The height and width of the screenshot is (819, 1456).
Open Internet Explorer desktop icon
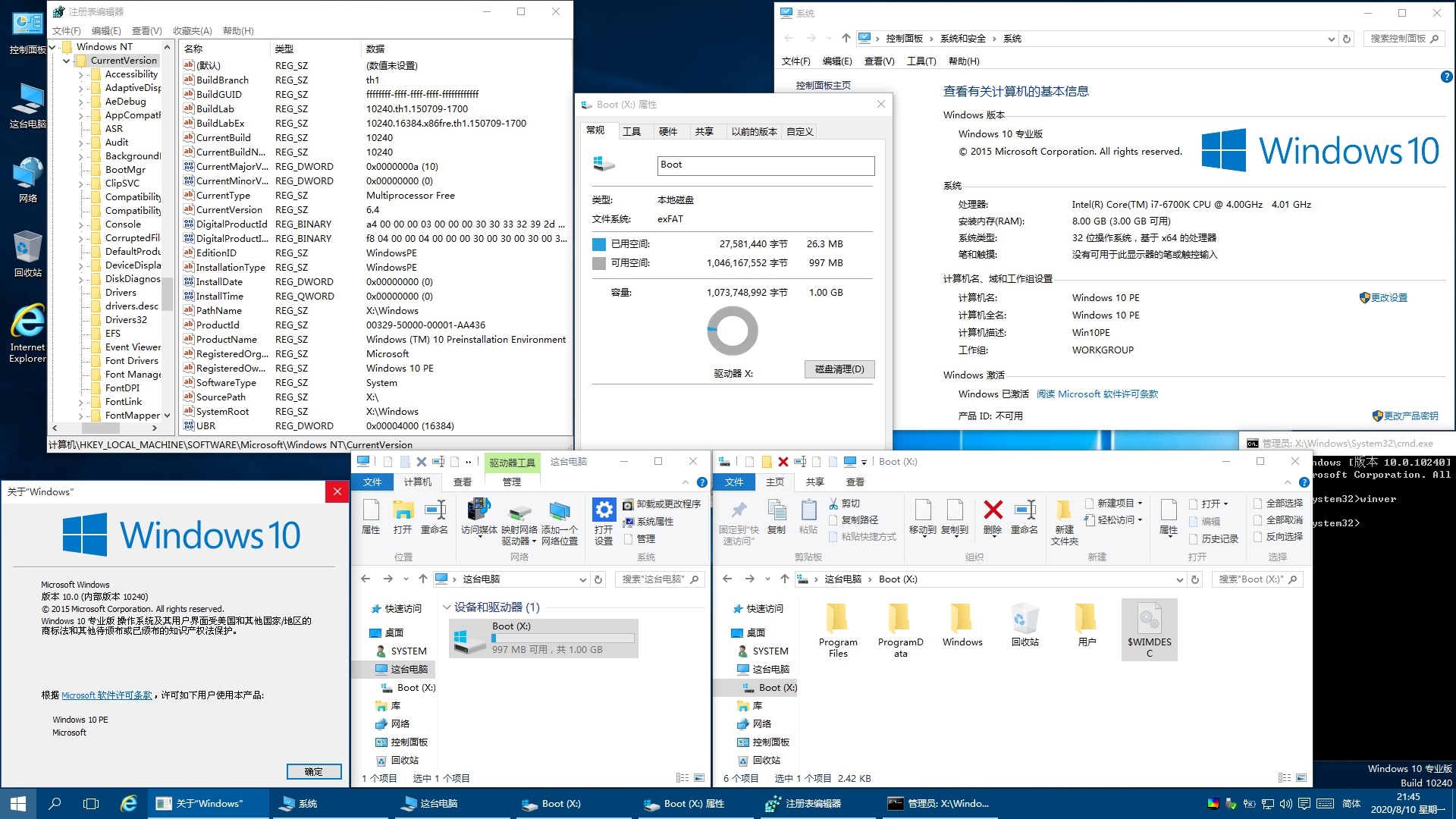[x=27, y=334]
